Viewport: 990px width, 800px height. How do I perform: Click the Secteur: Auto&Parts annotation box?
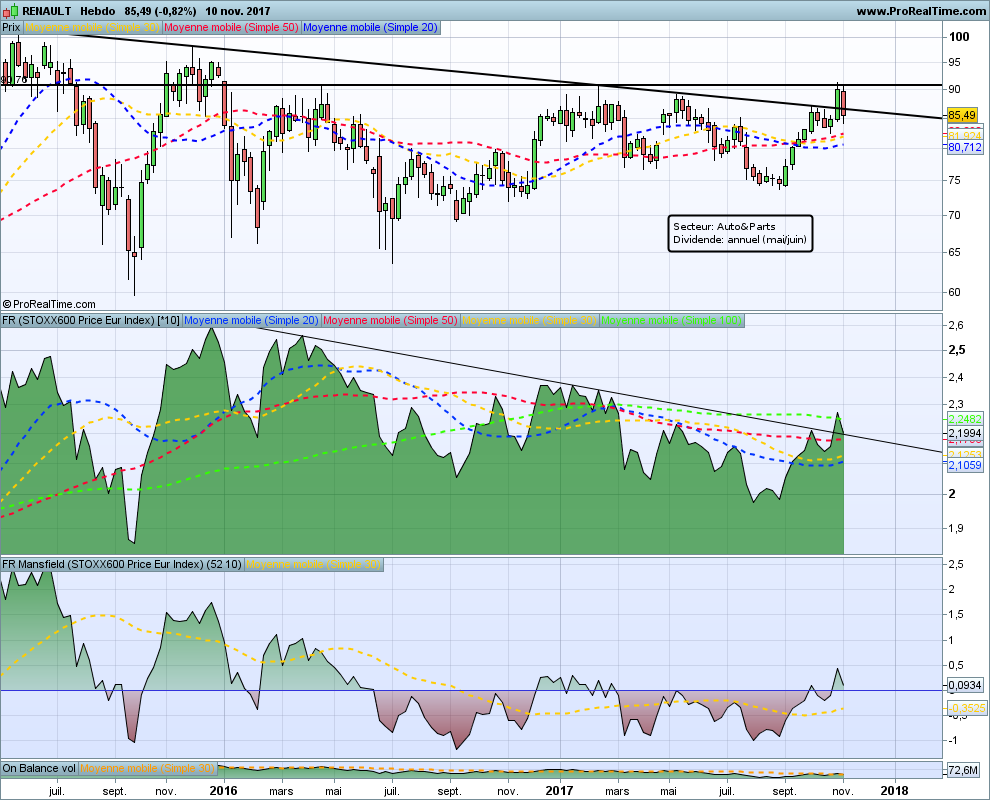pos(741,234)
